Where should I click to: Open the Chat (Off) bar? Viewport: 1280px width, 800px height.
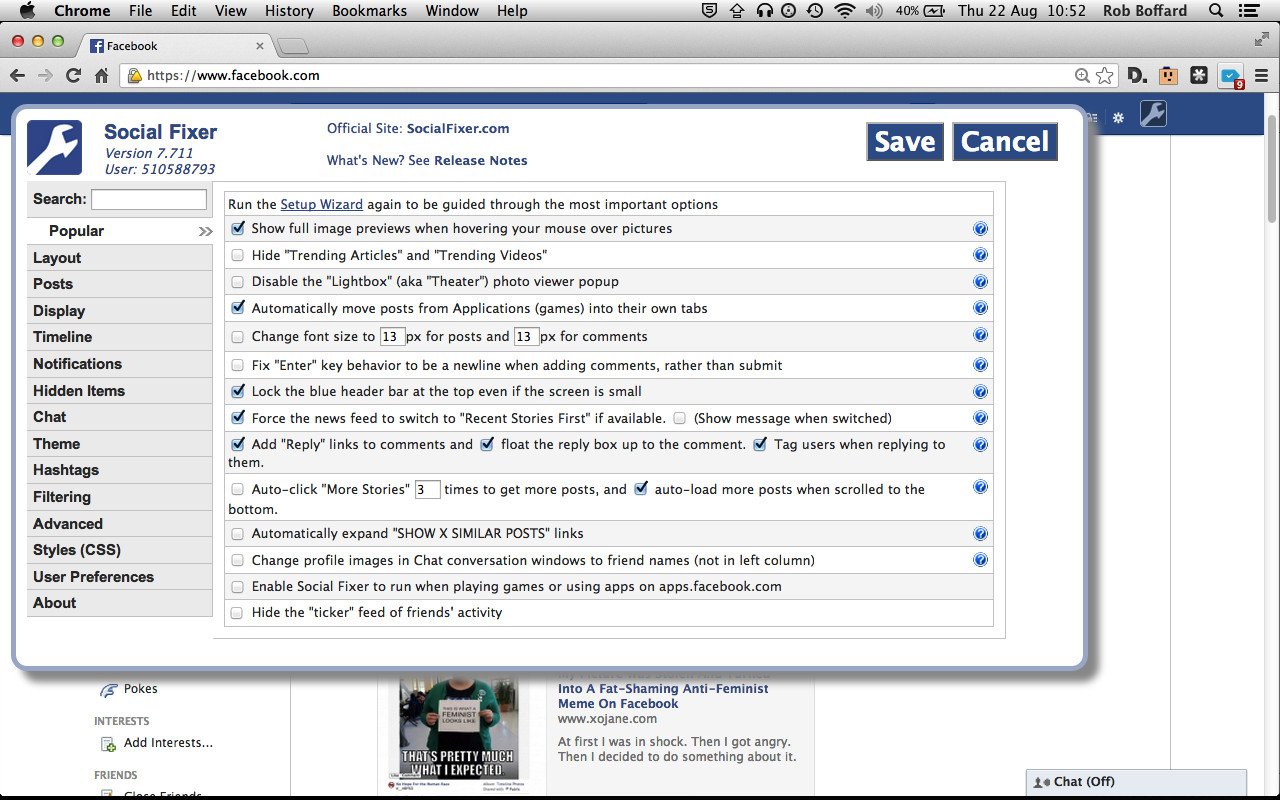click(x=1137, y=782)
